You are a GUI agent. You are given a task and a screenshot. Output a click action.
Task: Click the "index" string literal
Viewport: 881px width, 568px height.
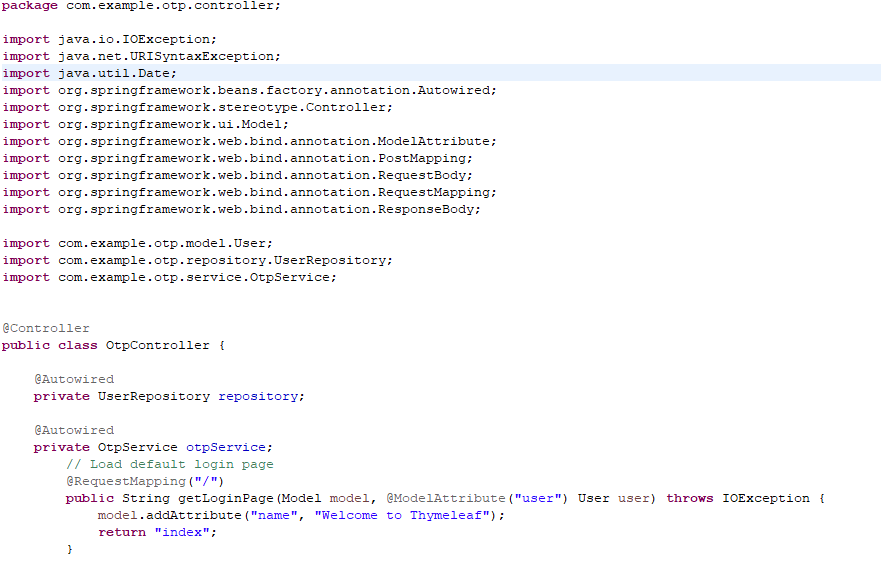point(182,532)
